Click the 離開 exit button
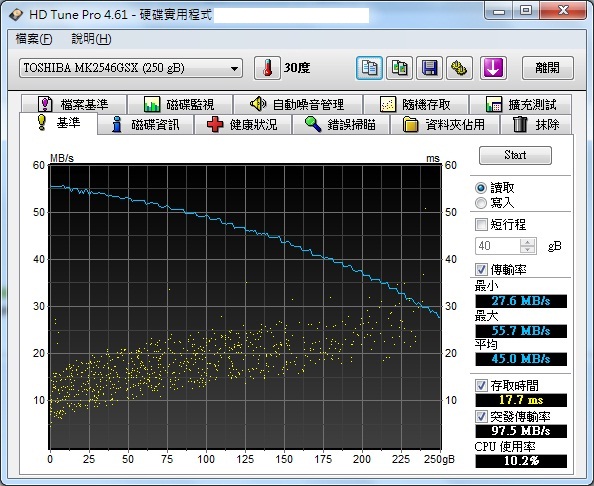Screen dimensions: 594x486 548,68
